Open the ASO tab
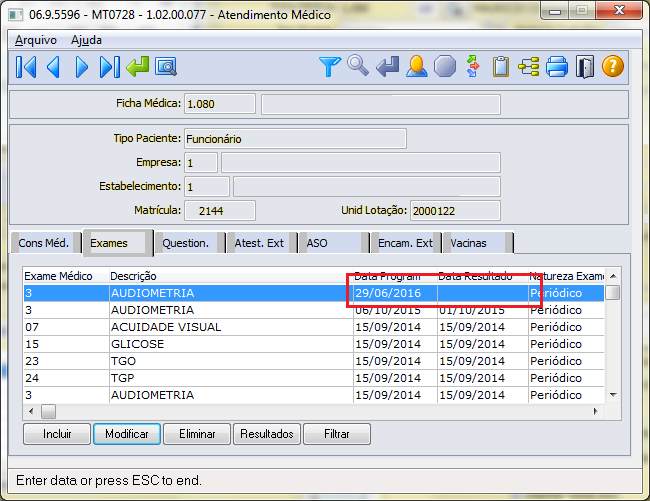 pyautogui.click(x=335, y=243)
